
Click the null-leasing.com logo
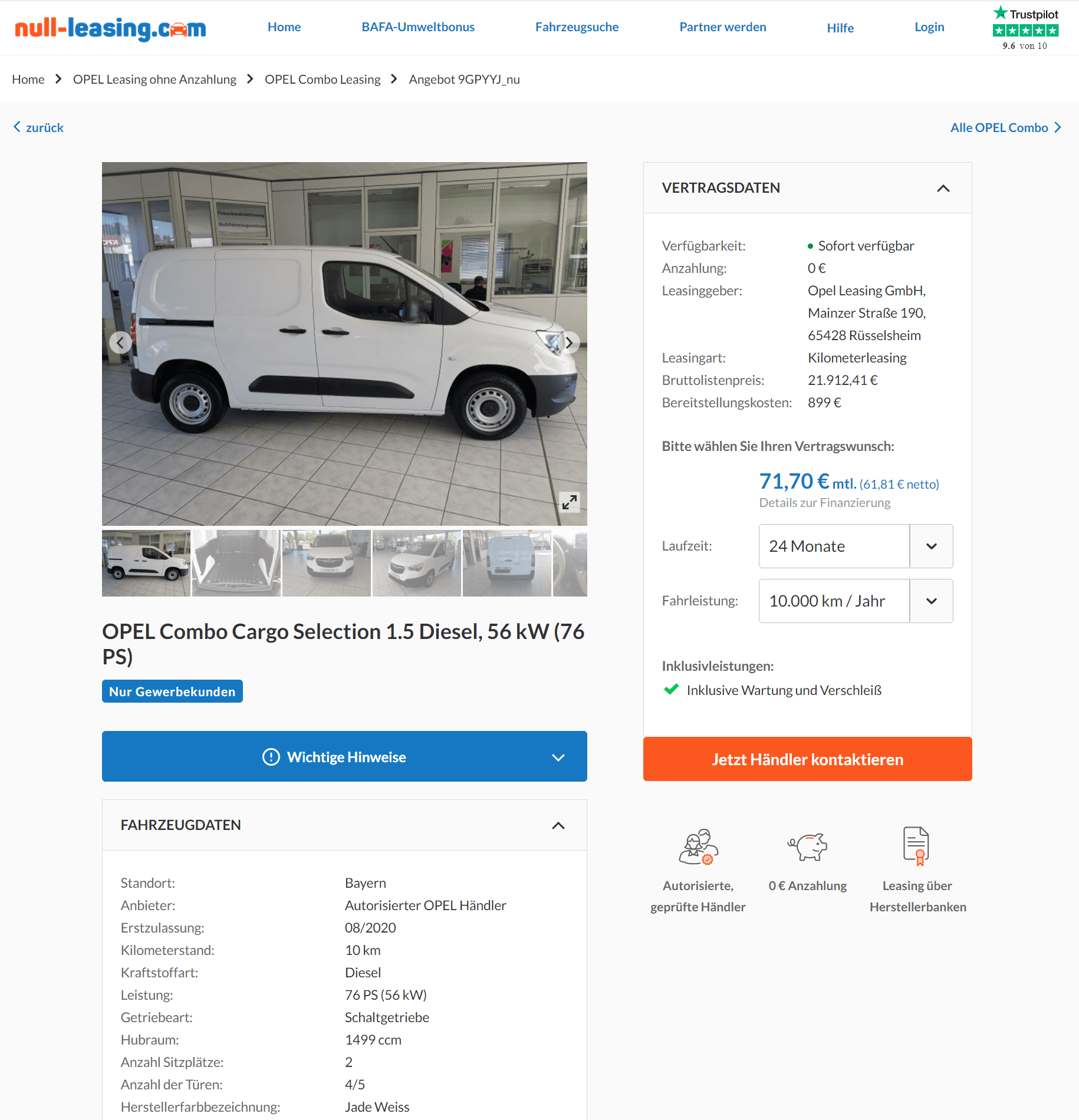pyautogui.click(x=110, y=28)
